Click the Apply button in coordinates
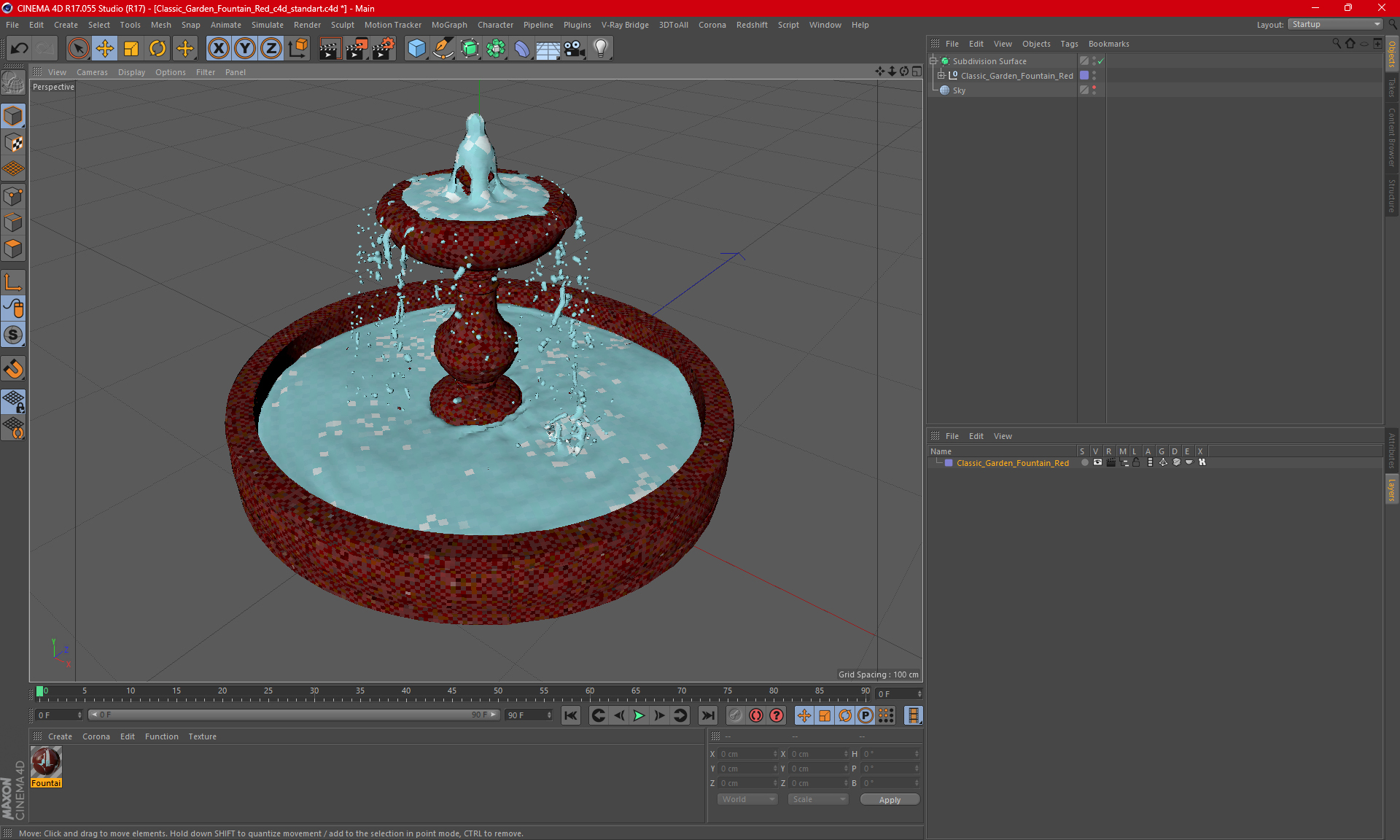Image resolution: width=1400 pixels, height=840 pixels. pos(888,799)
